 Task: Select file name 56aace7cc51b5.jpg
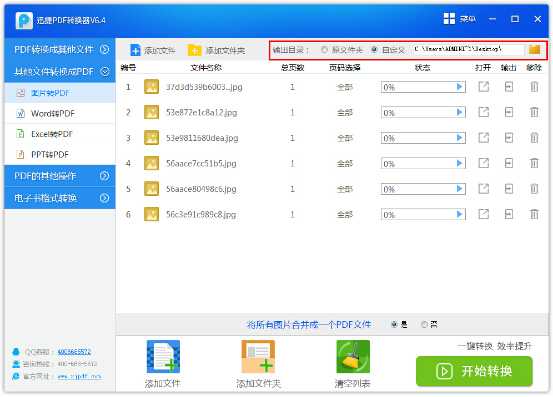(201, 163)
